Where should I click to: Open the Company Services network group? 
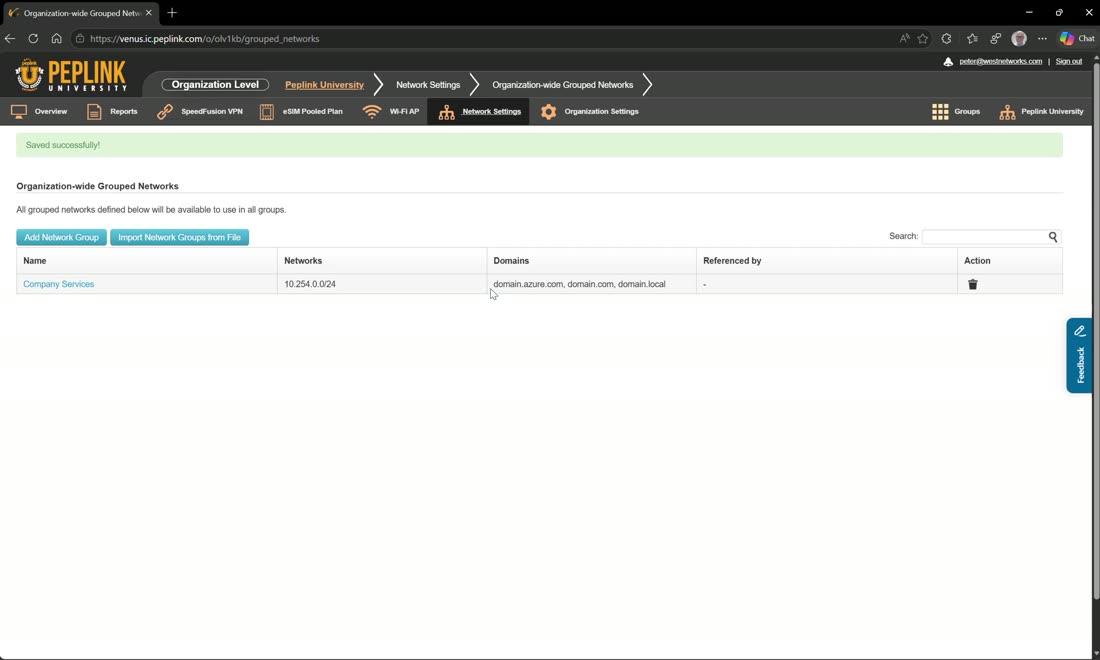[58, 284]
